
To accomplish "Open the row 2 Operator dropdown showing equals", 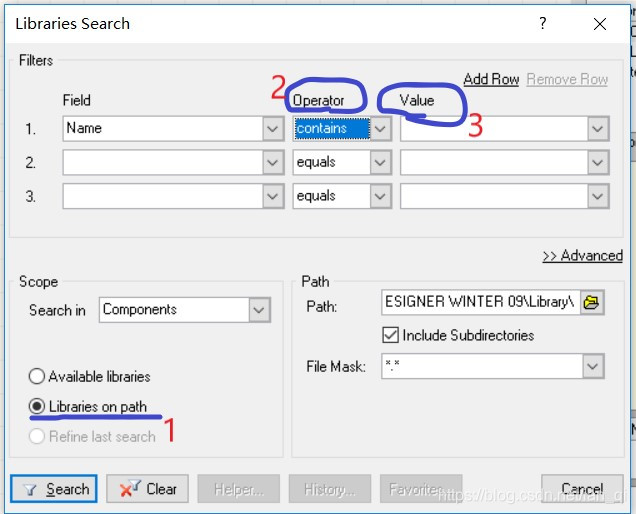I will click(x=379, y=163).
